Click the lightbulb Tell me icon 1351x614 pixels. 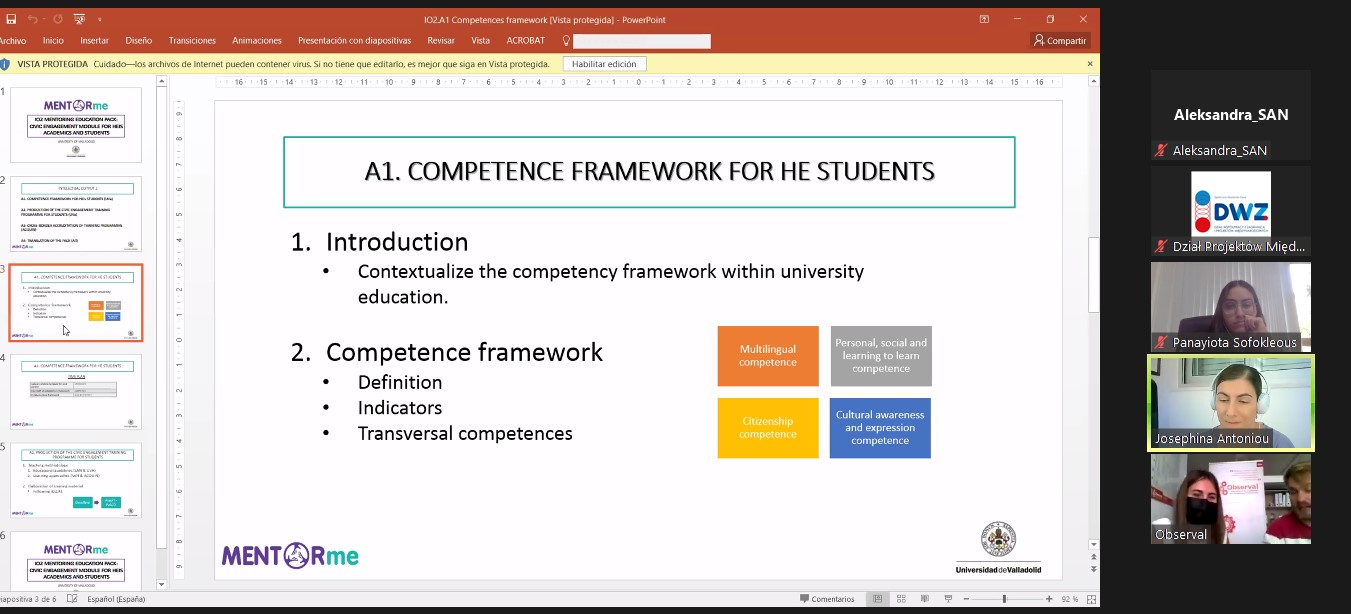pos(566,41)
